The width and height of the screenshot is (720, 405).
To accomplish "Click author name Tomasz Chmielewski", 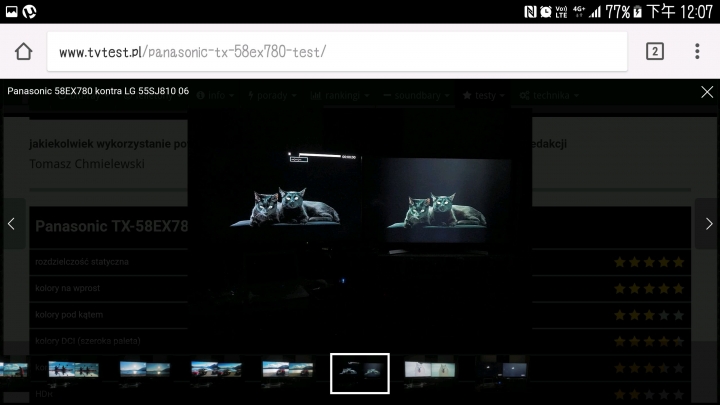I will [87, 164].
